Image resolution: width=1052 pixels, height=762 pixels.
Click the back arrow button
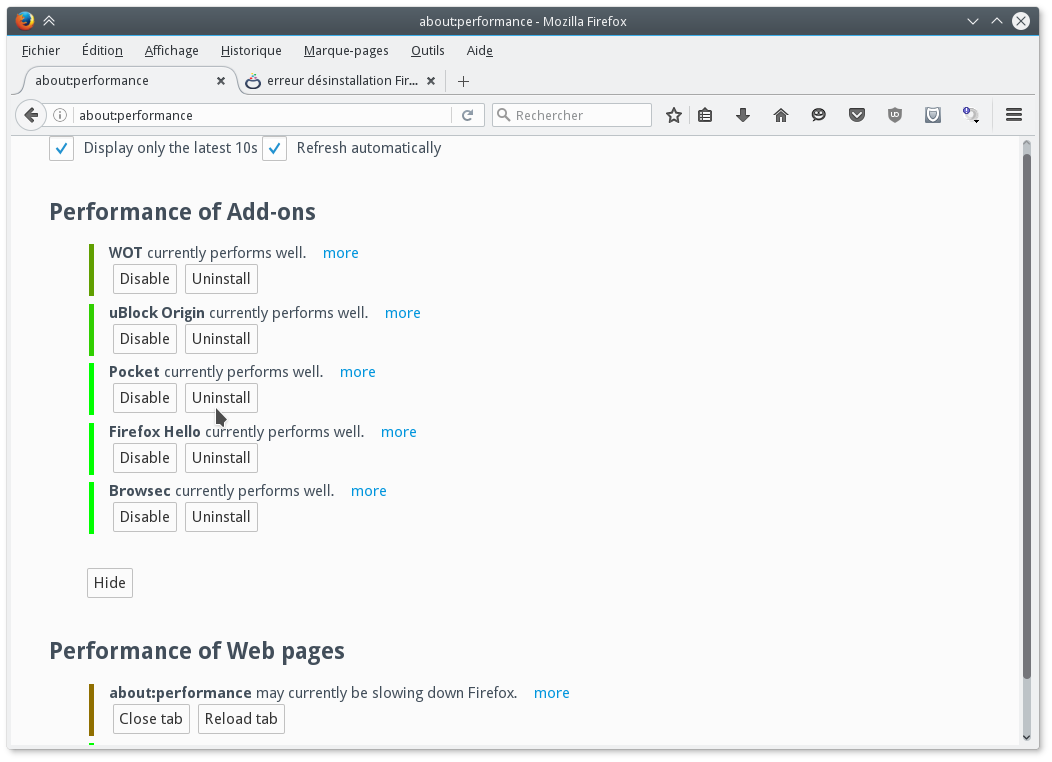coord(31,115)
